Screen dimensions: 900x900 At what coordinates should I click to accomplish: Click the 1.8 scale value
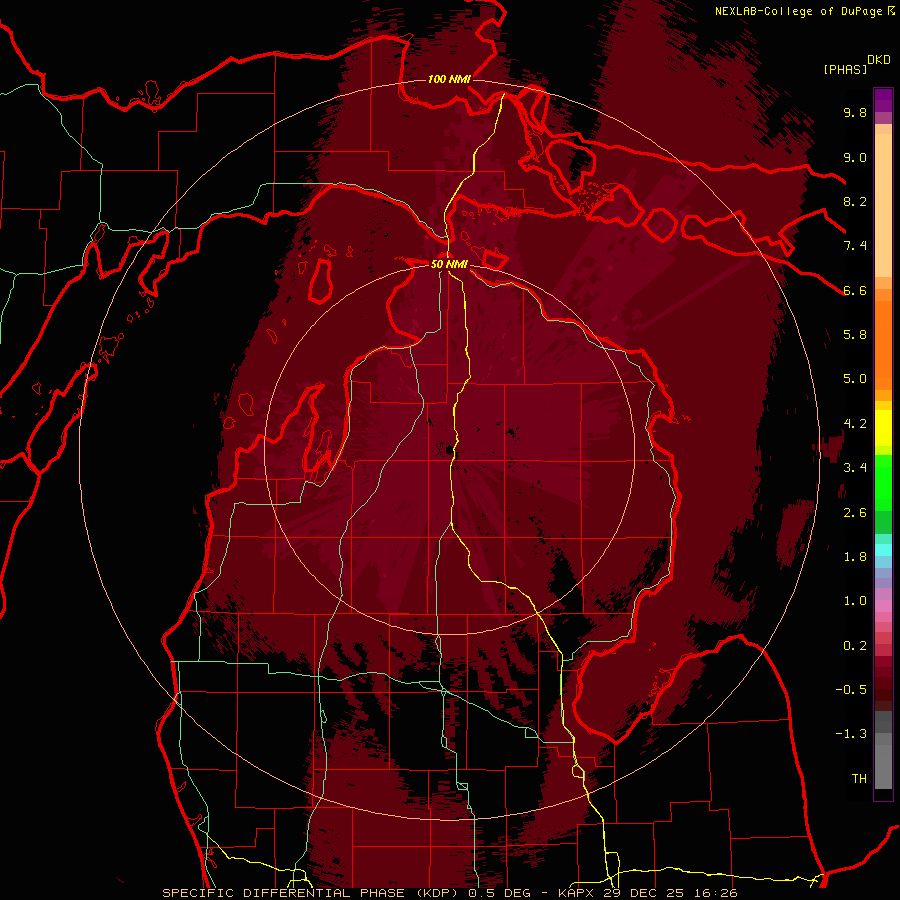click(855, 557)
